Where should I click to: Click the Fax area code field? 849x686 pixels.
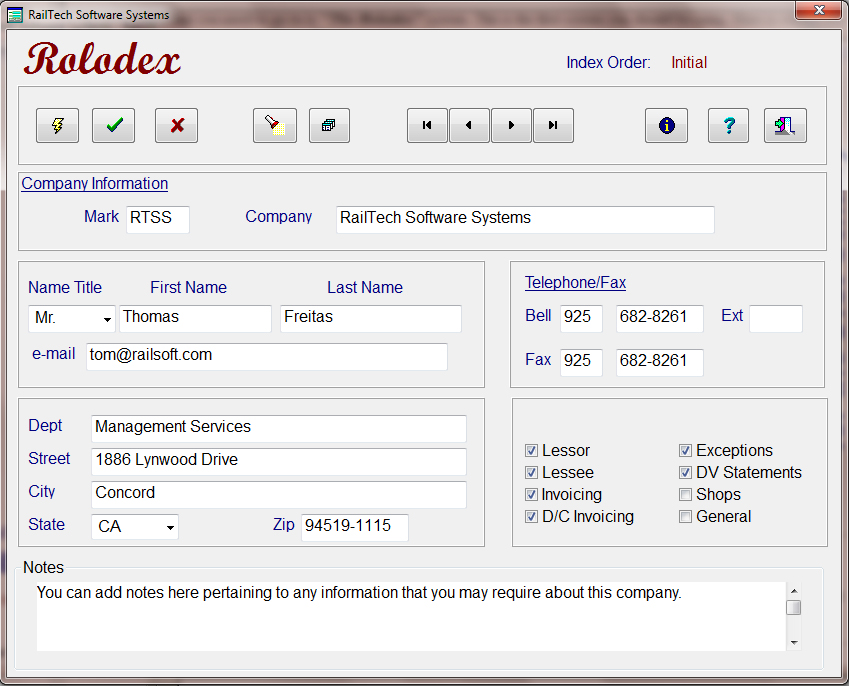(582, 362)
